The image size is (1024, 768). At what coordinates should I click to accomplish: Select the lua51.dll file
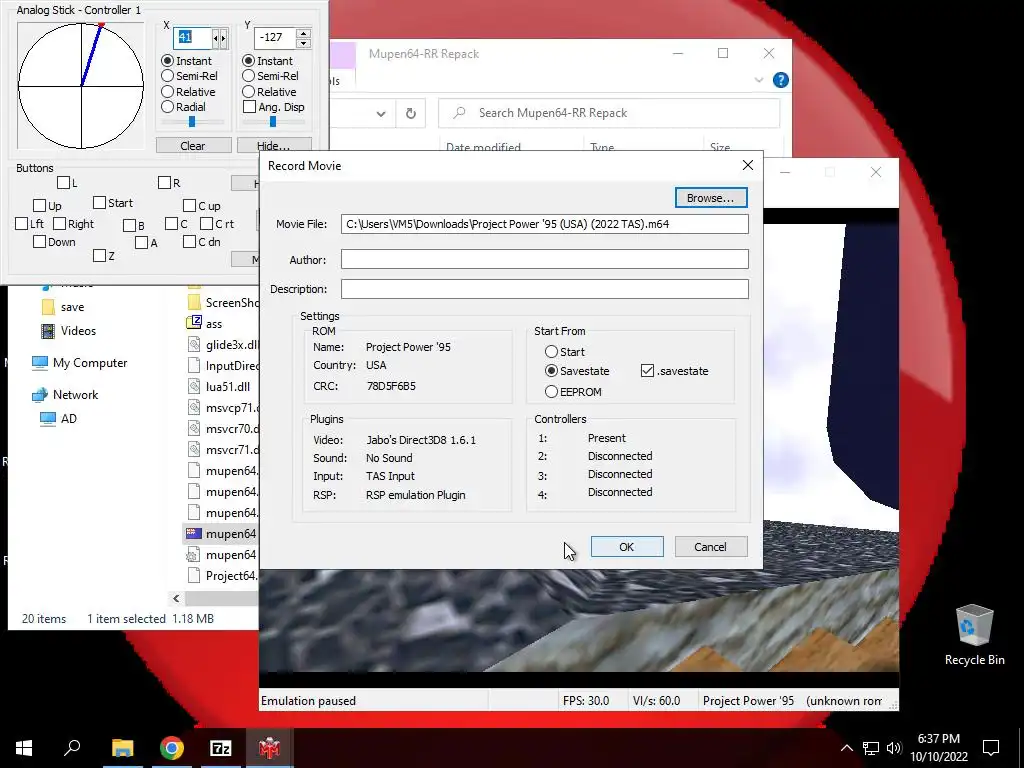(x=228, y=387)
